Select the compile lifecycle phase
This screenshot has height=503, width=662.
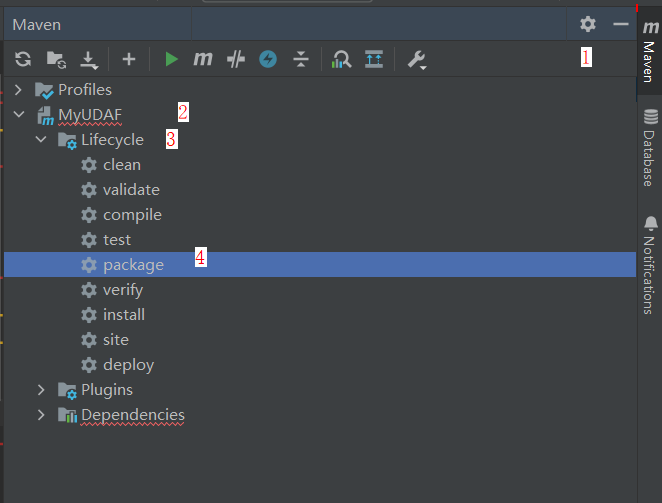coord(132,215)
